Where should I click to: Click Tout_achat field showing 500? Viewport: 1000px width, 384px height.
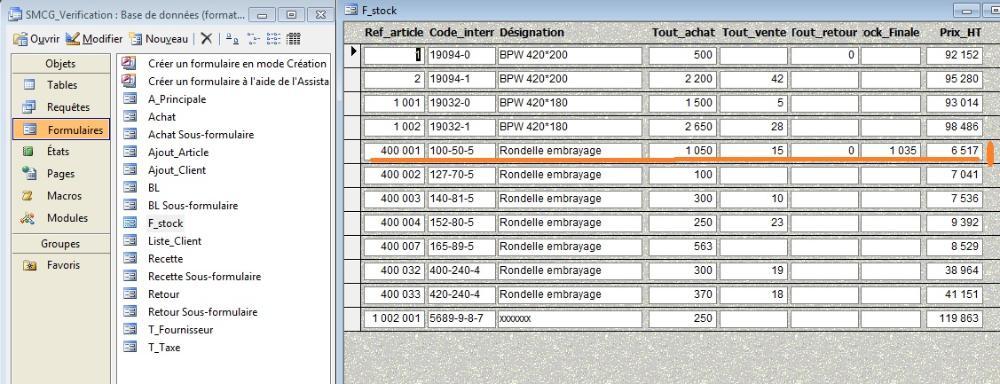[682, 55]
